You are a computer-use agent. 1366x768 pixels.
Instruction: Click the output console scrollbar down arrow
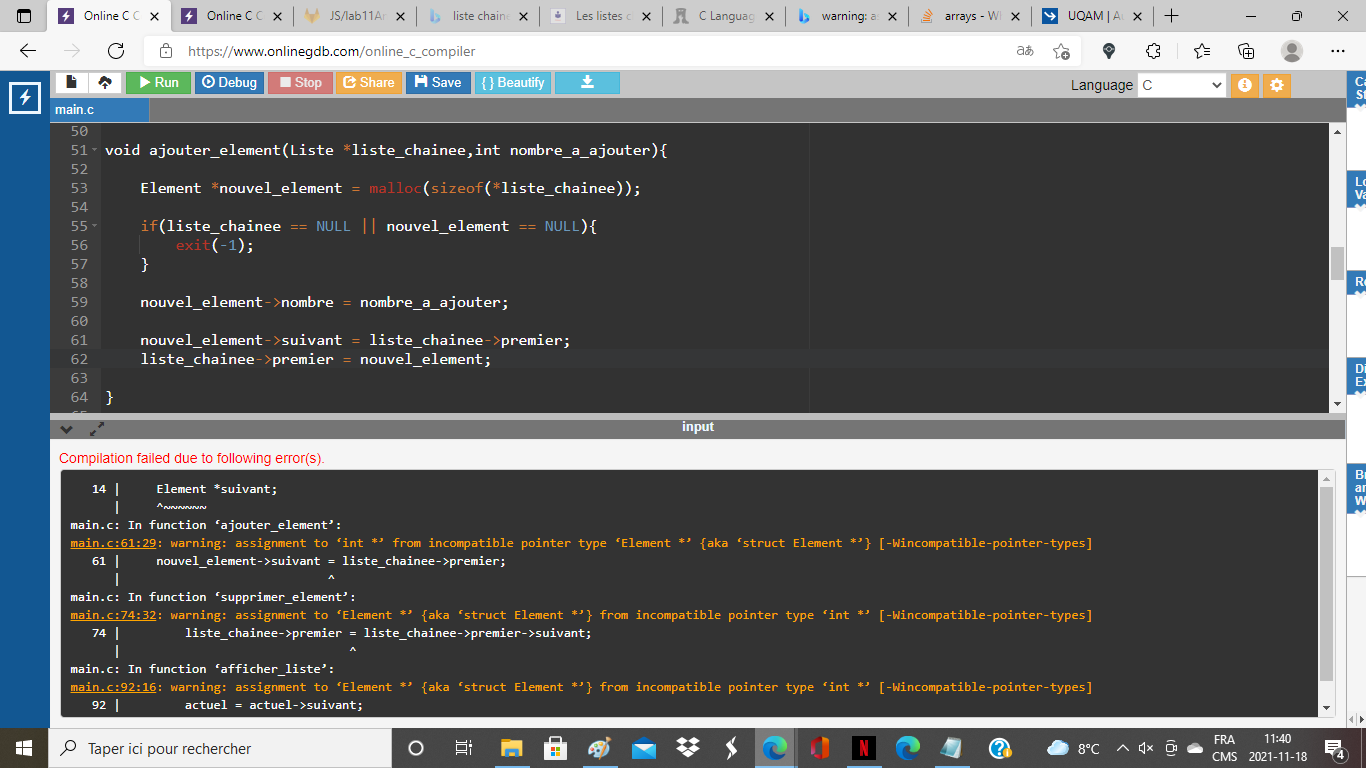1327,707
